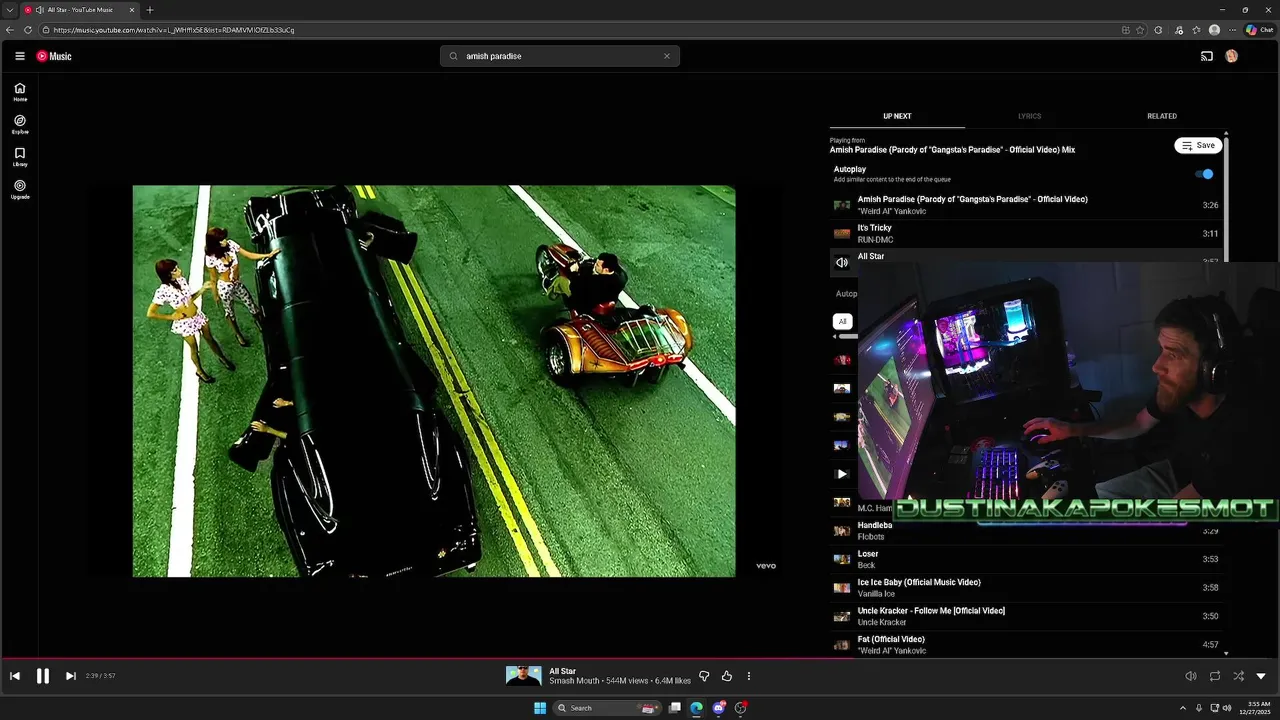Screen dimensions: 1280x720
Task: Open the browser extensions icon
Action: [x=1158, y=30]
